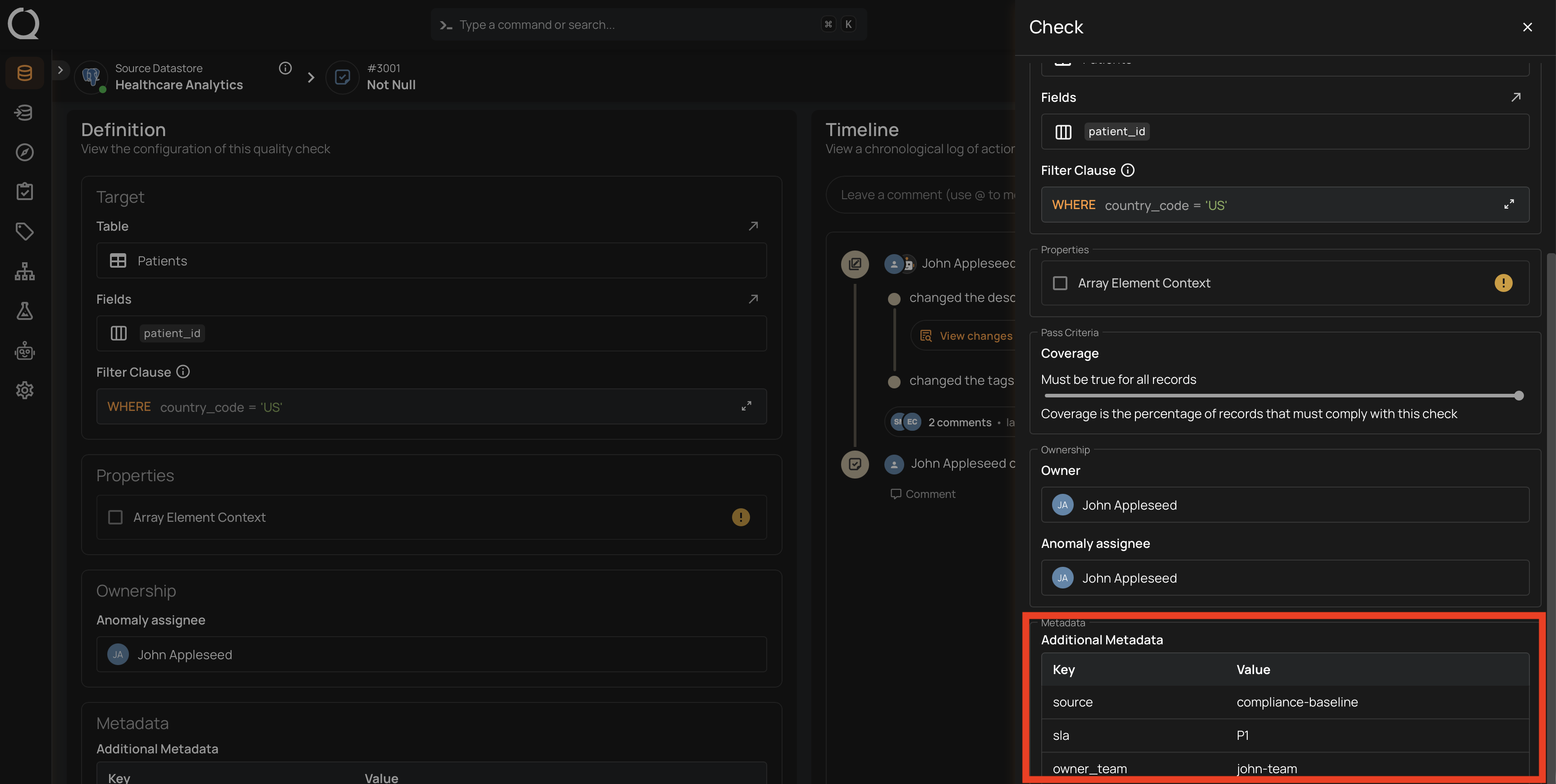Open the Datastores sidebar icon
Screen dimensions: 1556x784
click(x=25, y=73)
